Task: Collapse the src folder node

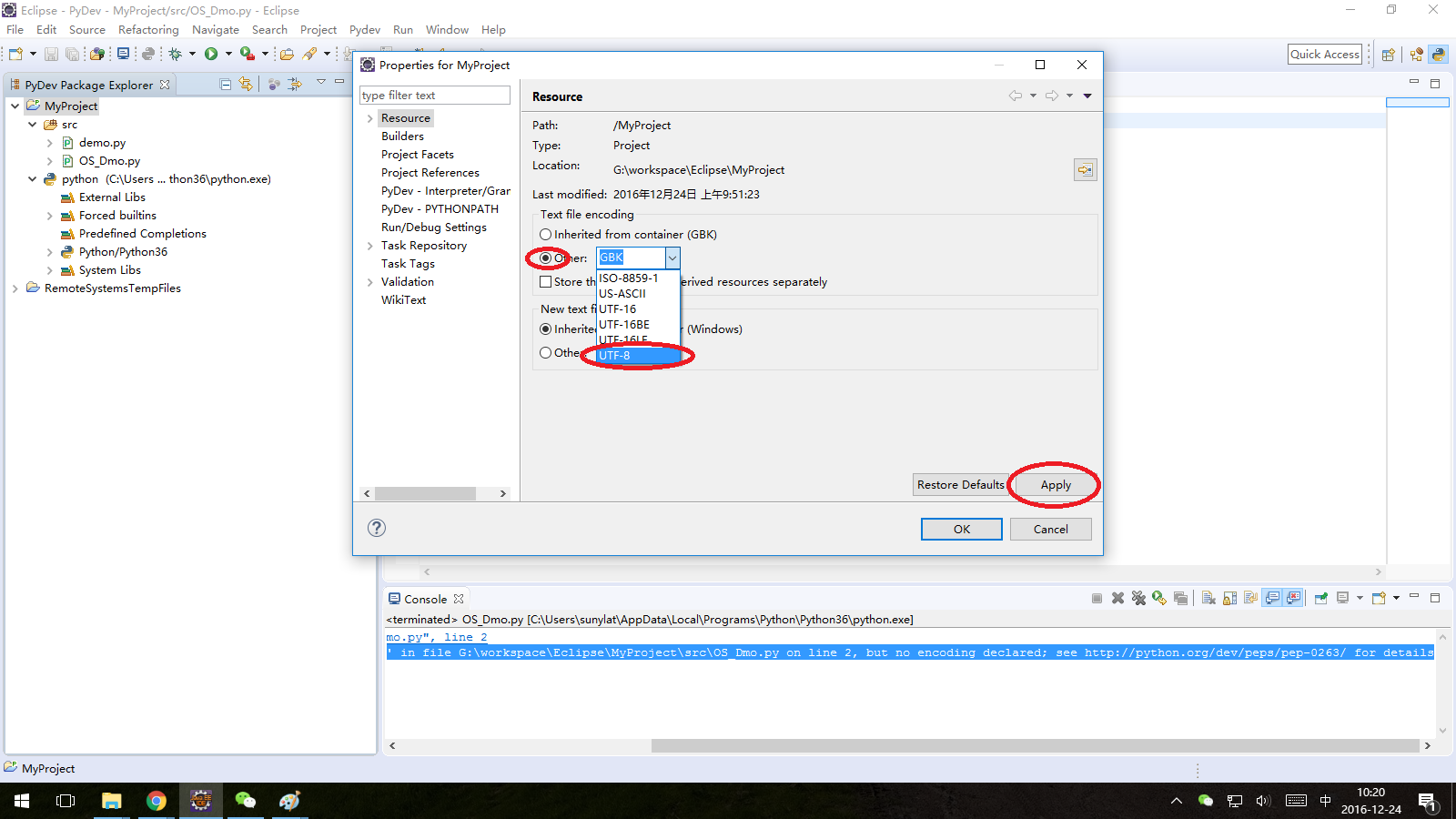Action: pos(32,125)
